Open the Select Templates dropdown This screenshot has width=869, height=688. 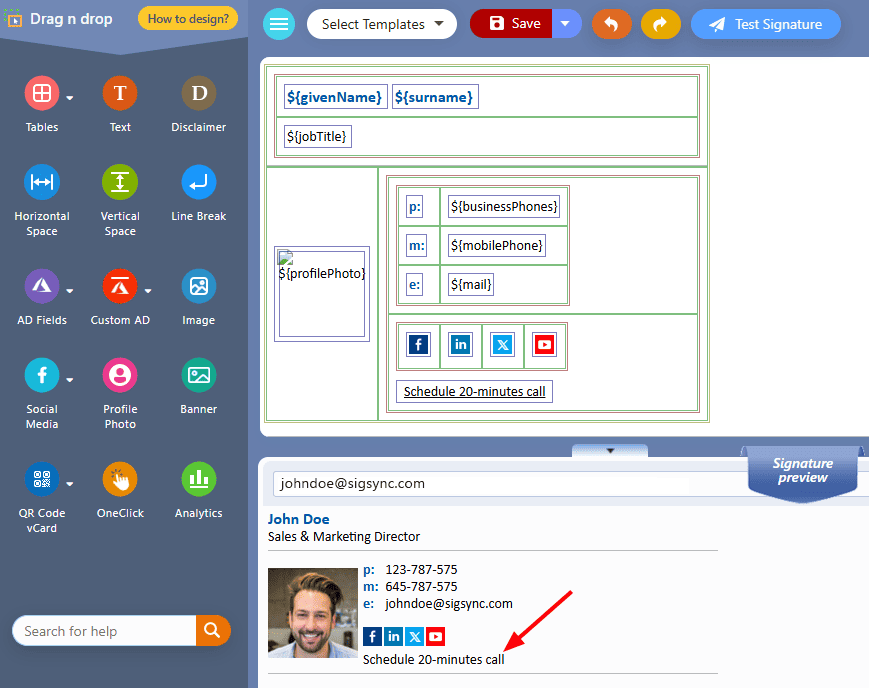(382, 24)
